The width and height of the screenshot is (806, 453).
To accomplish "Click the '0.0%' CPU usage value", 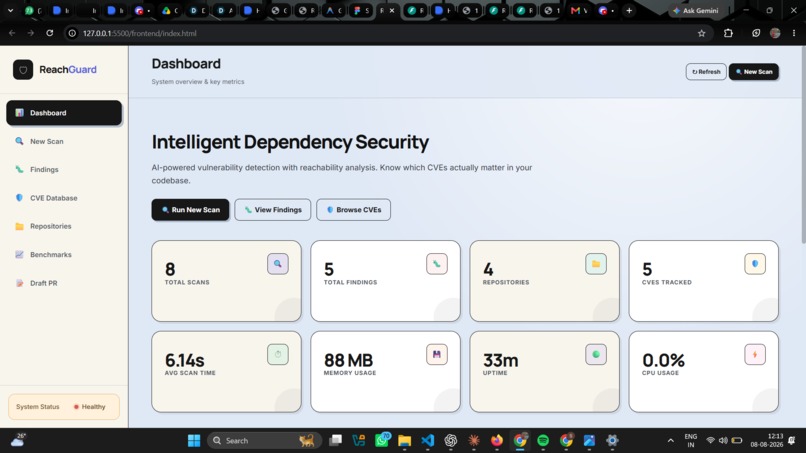I will pyautogui.click(x=663, y=360).
